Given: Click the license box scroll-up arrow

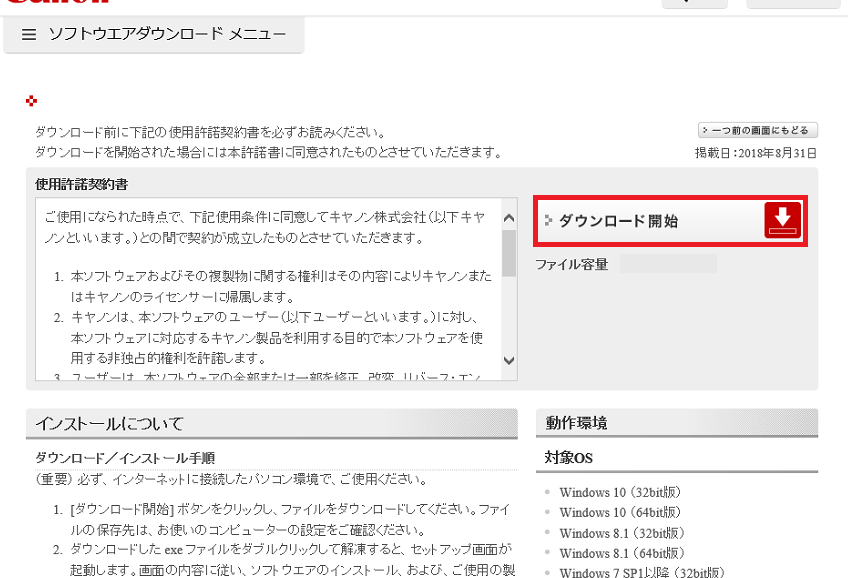Looking at the screenshot, I should 509,218.
